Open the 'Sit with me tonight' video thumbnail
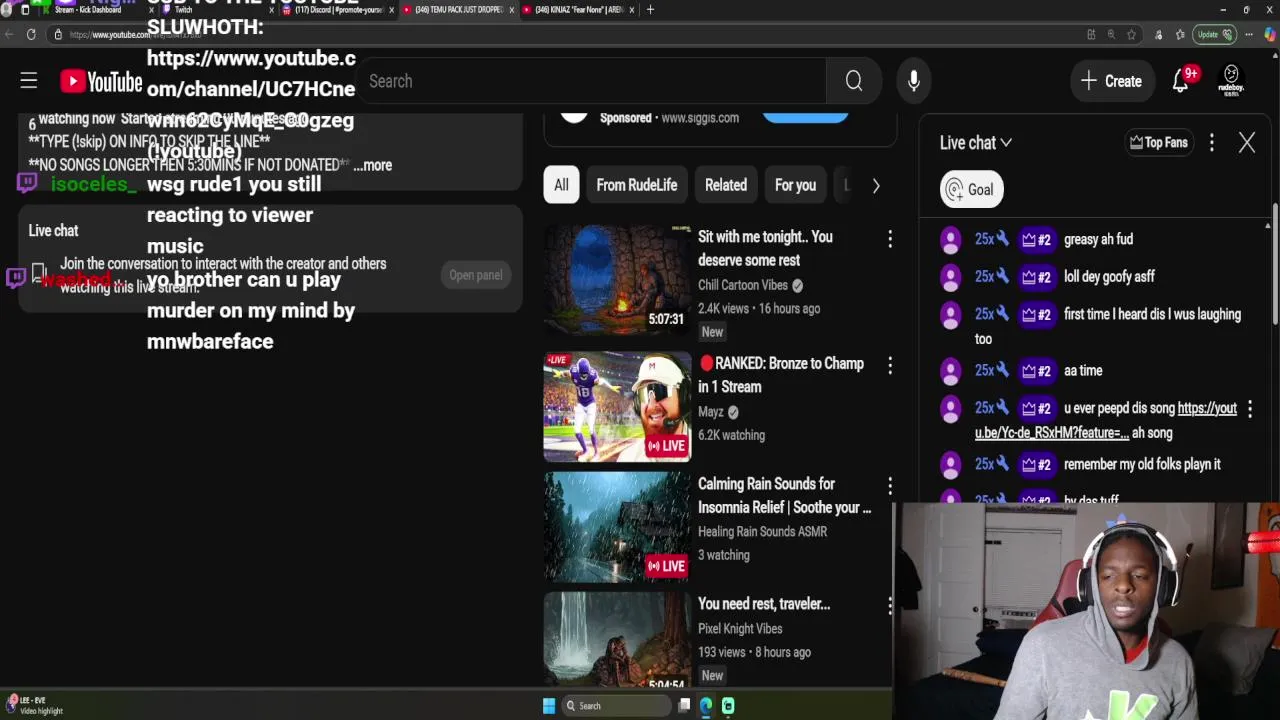This screenshot has width=1280, height=720. (x=617, y=279)
